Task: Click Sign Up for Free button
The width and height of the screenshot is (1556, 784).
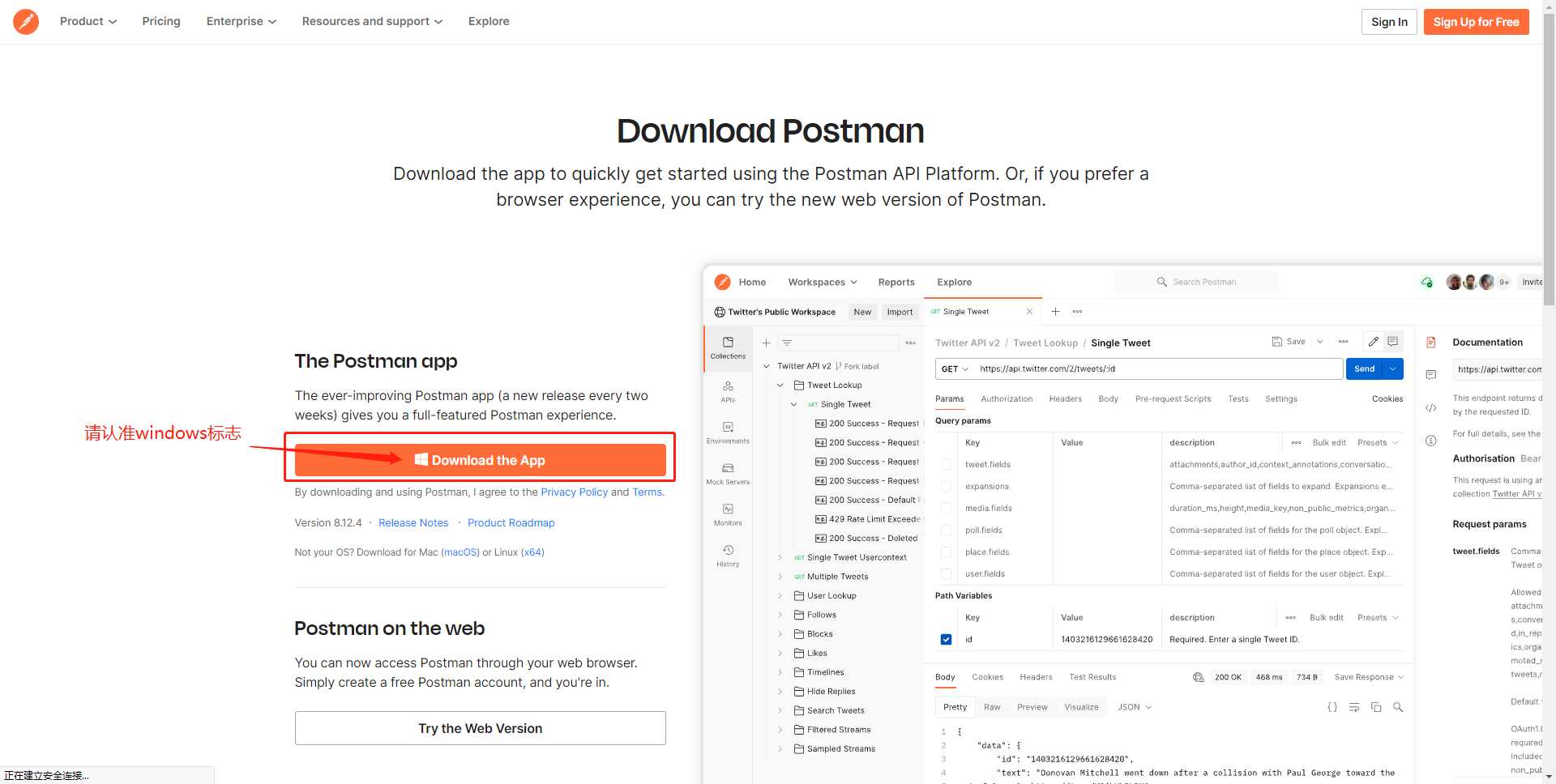Action: tap(1476, 22)
